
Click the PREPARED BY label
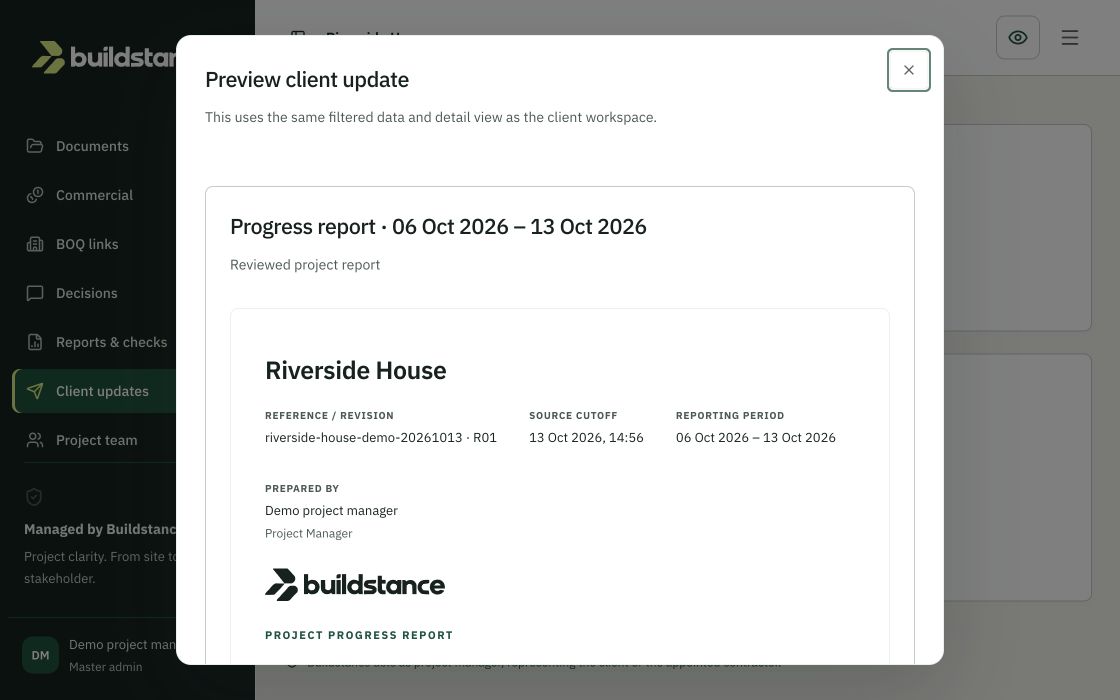tap(302, 489)
